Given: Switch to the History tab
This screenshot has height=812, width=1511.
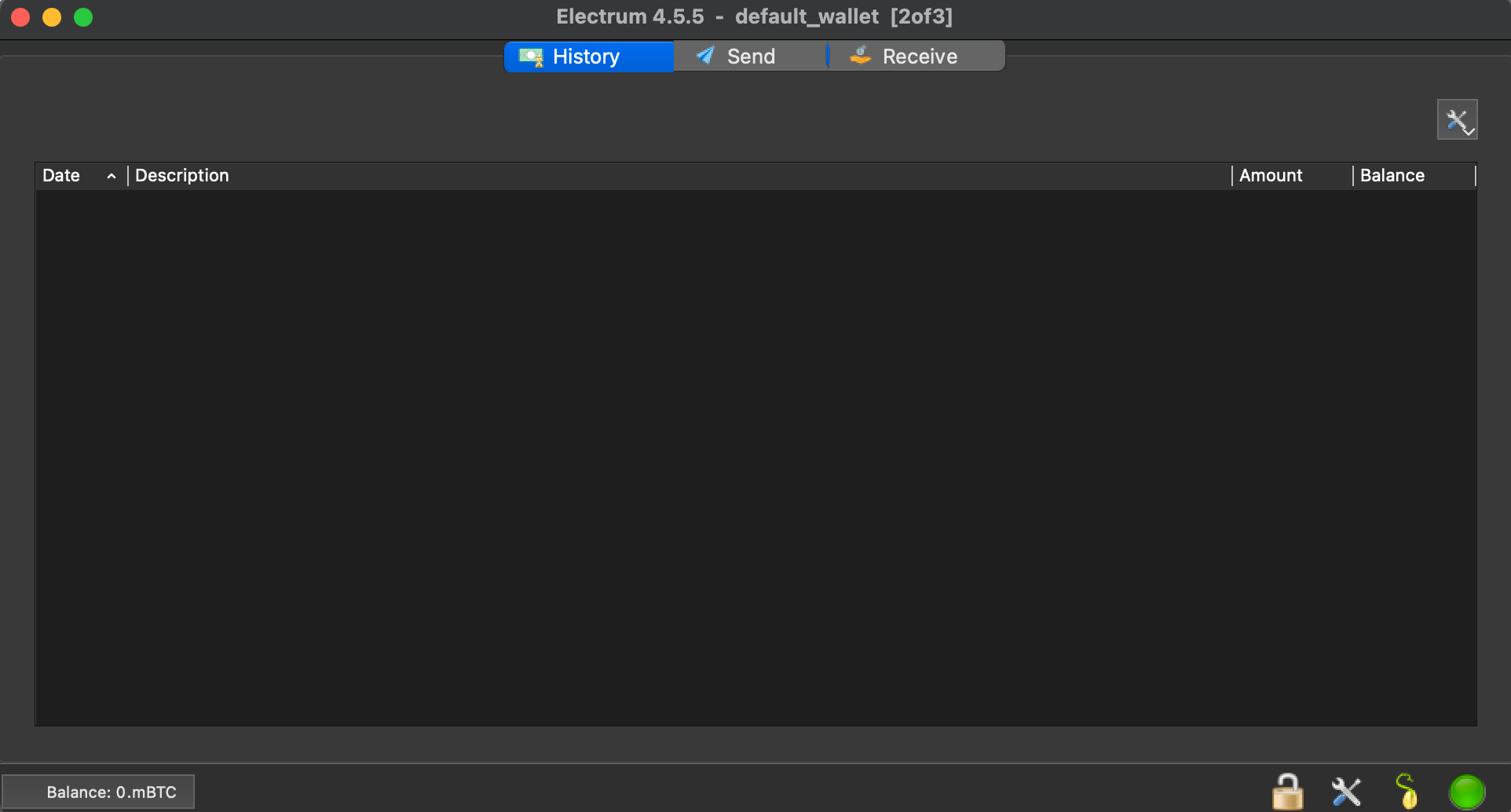Looking at the screenshot, I should (x=588, y=57).
